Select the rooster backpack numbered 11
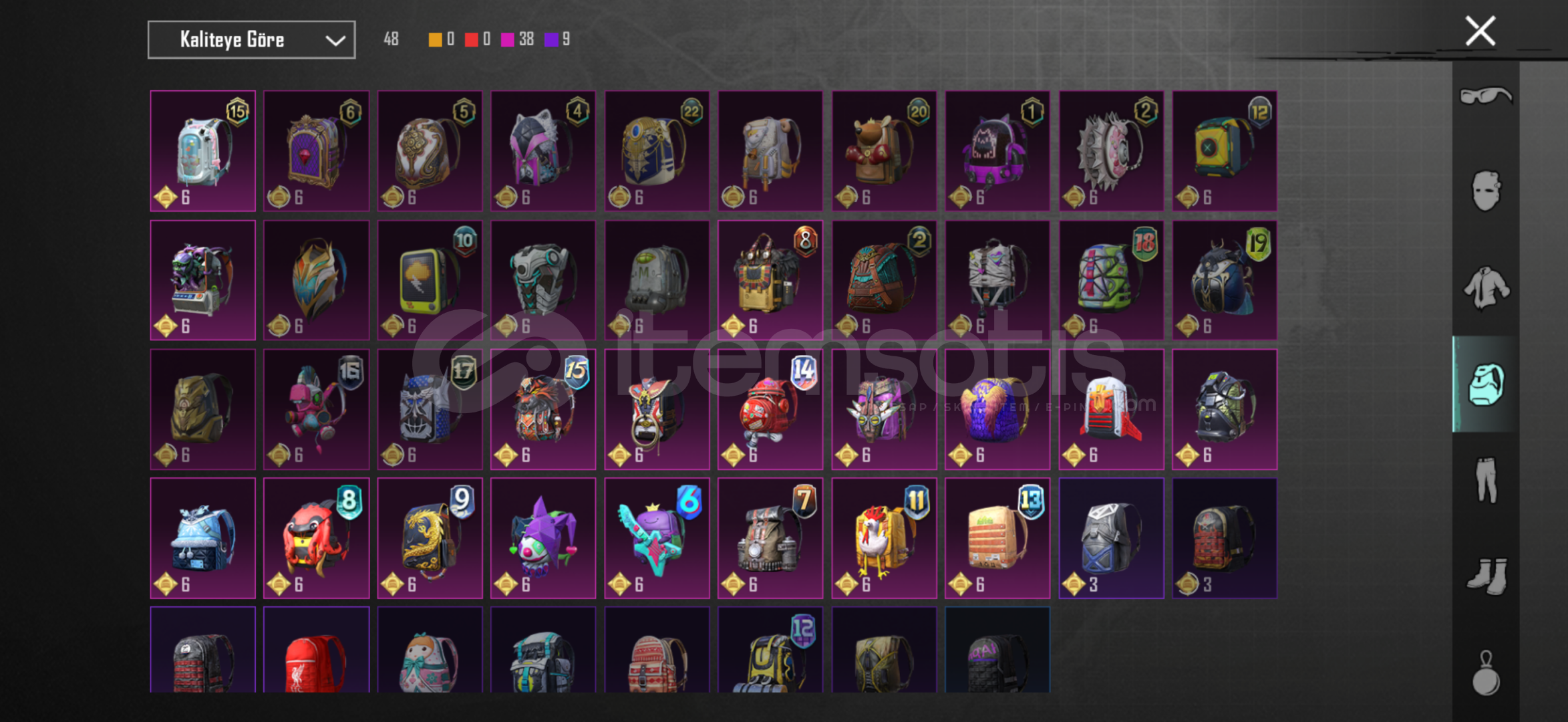1568x722 pixels. 884,538
